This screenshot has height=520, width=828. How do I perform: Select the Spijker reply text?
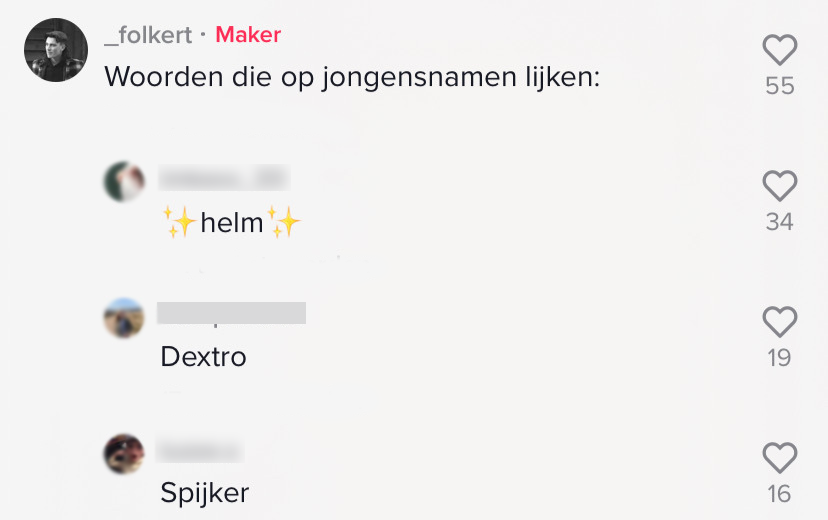pos(204,493)
